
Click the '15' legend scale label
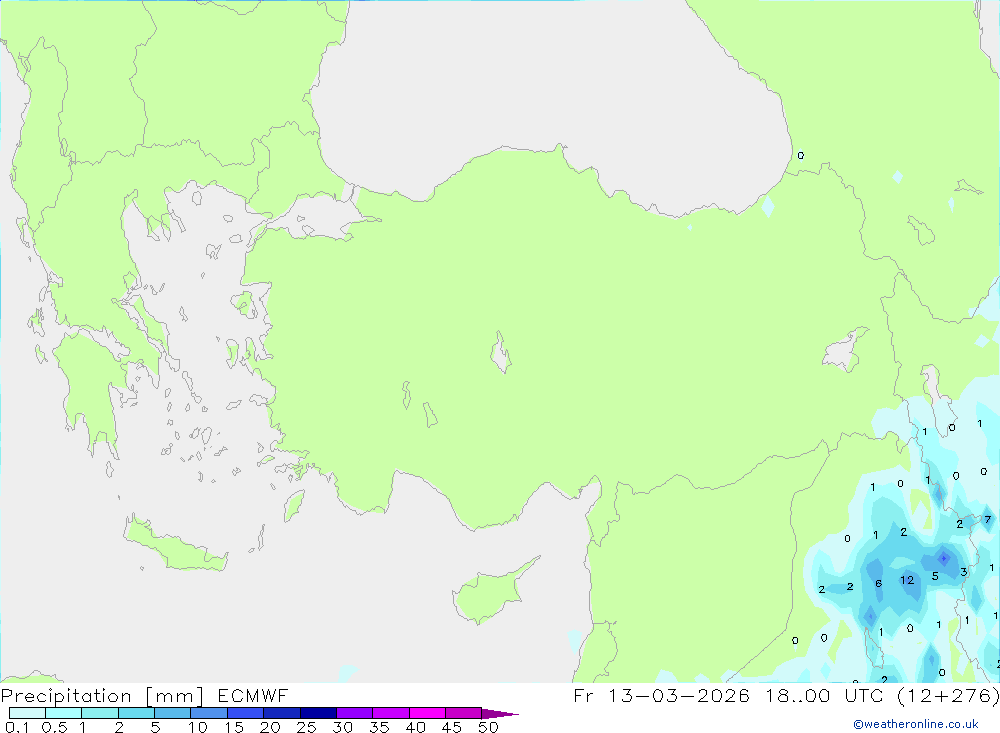pyautogui.click(x=233, y=727)
